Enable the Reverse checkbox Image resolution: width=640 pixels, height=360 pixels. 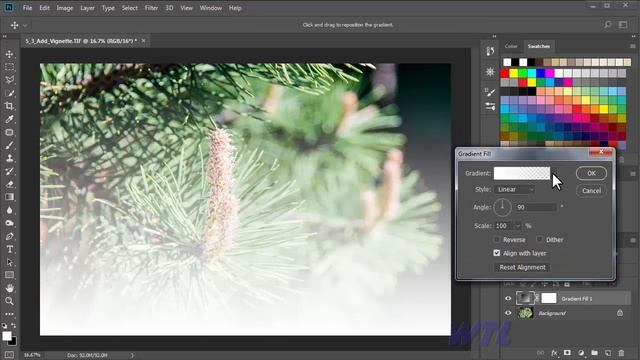[497, 240]
